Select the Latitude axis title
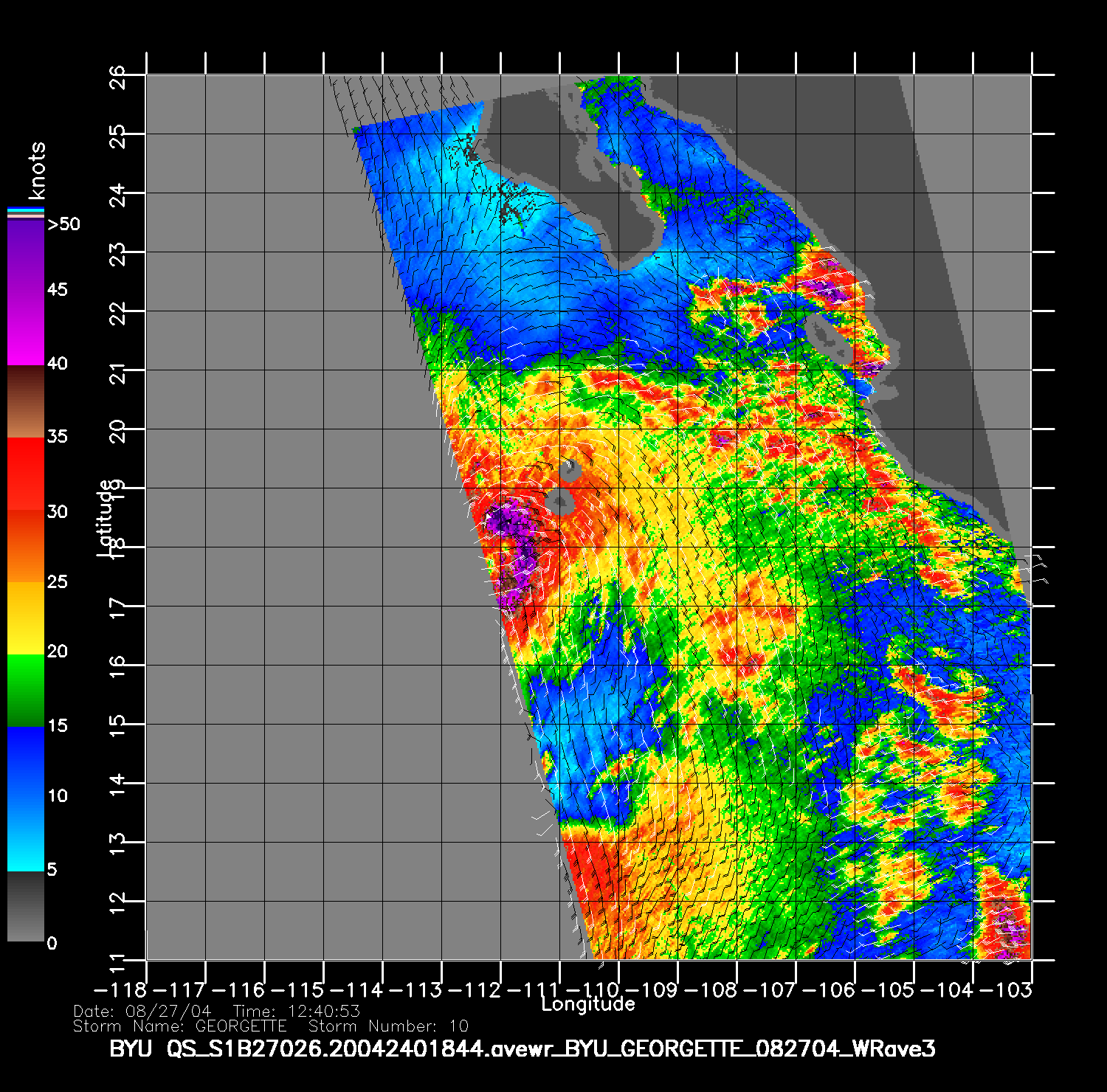 [106, 517]
